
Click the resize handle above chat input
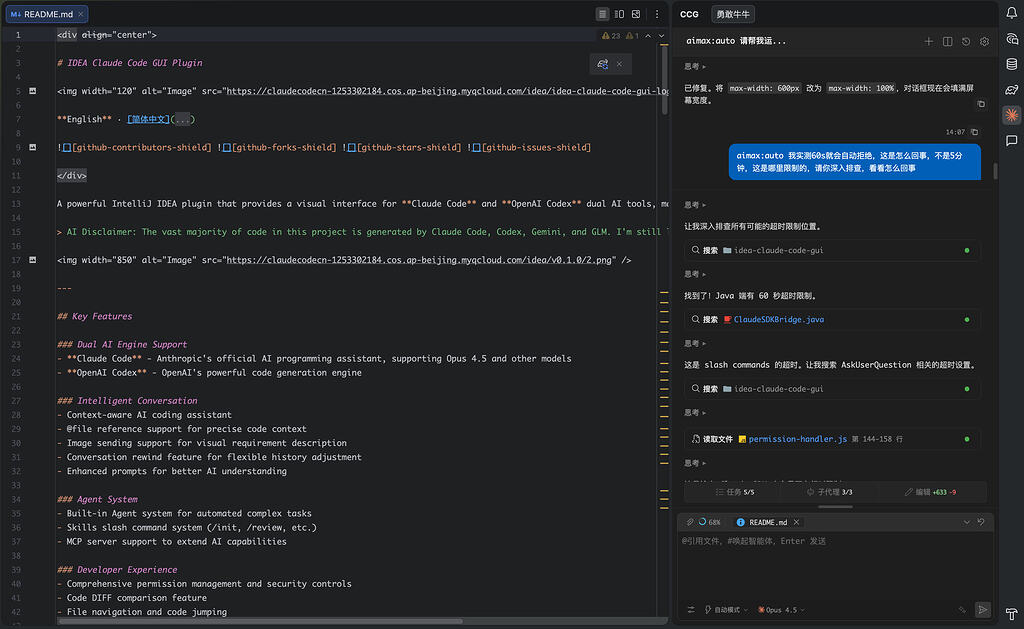(835, 507)
